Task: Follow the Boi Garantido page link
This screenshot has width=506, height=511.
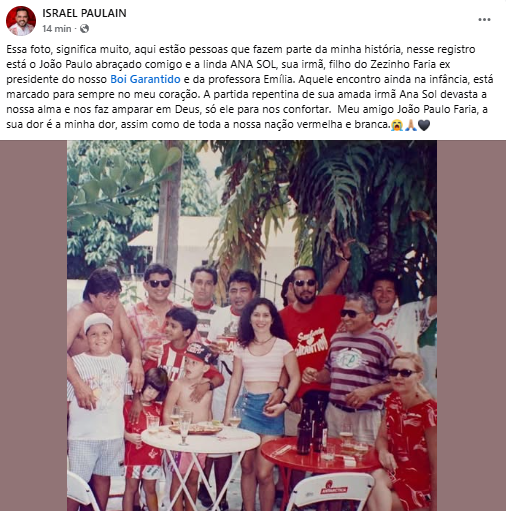Action: pos(145,79)
